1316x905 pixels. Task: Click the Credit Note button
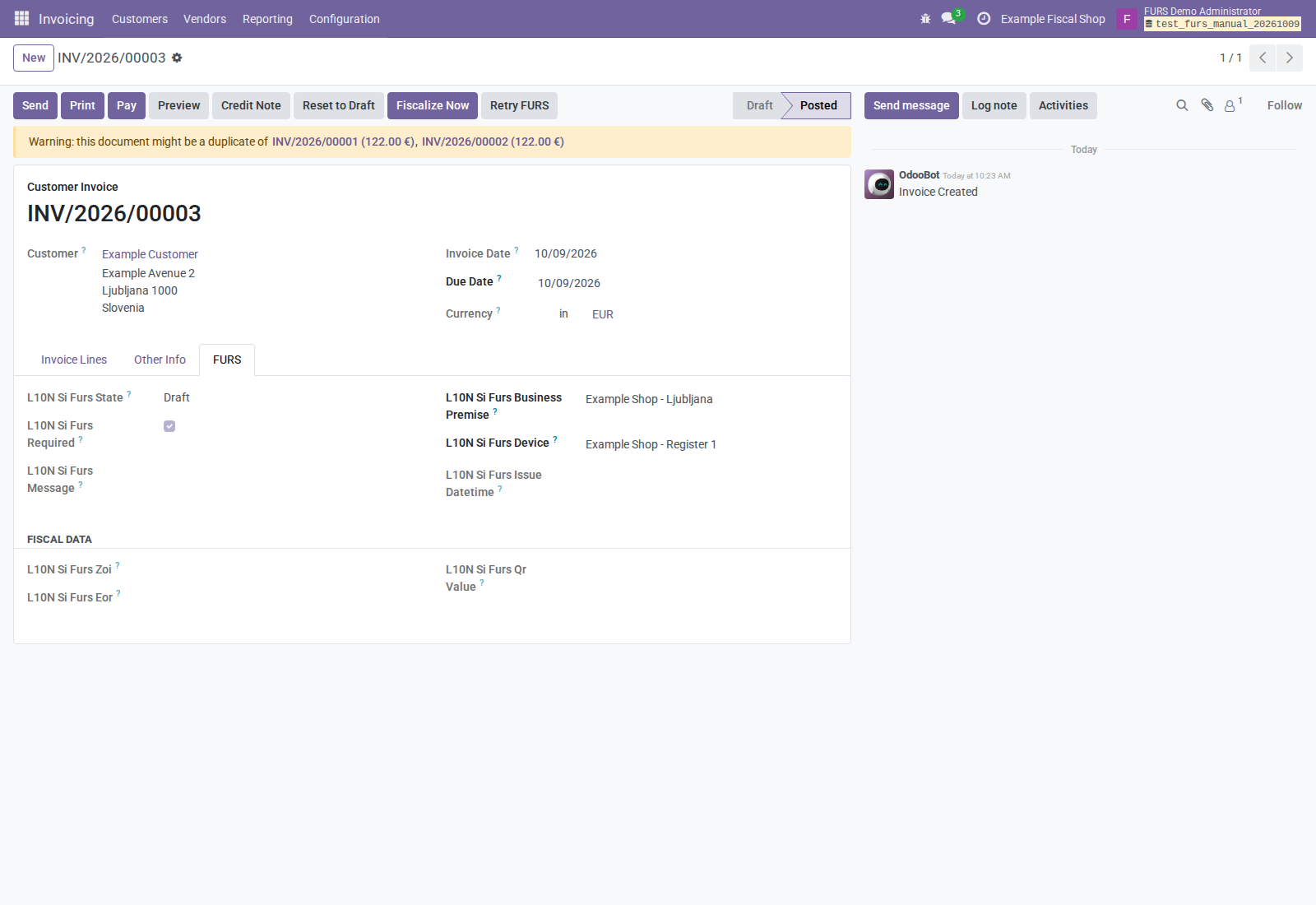coord(251,105)
